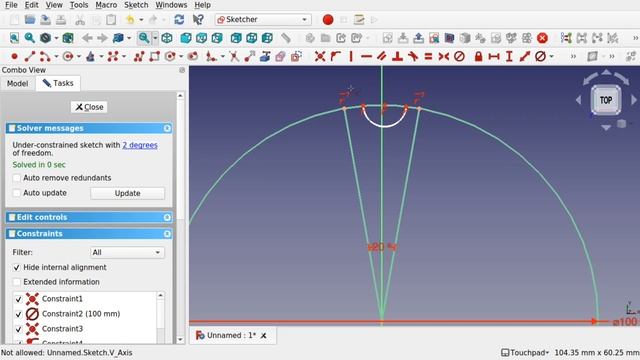Apply the Symmetric constraint
Screen dimensions: 640x360
click(x=444, y=56)
